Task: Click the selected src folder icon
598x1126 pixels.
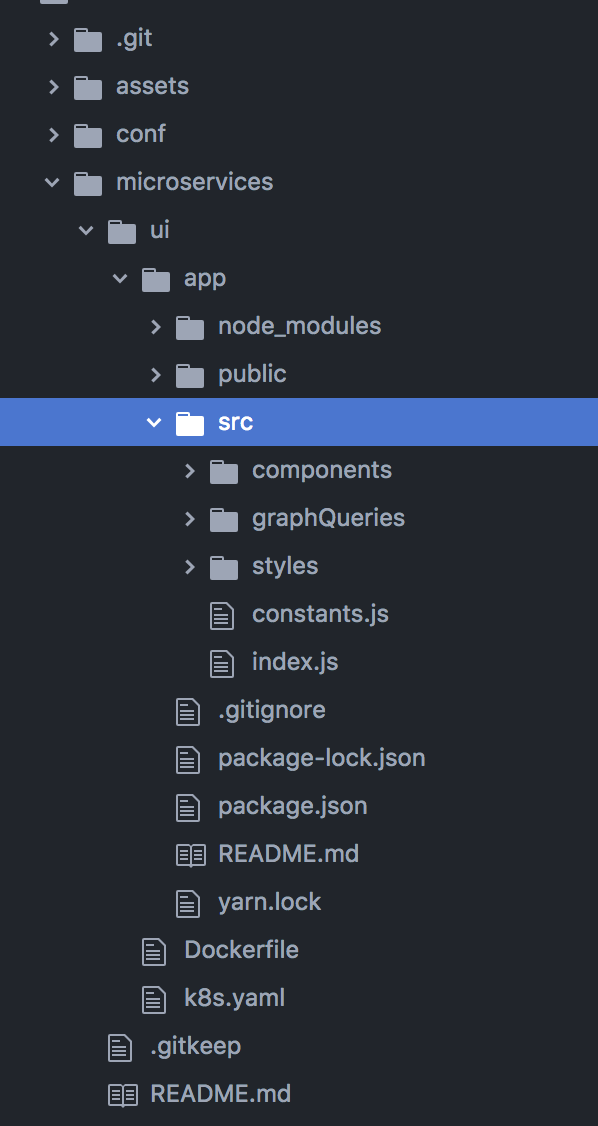Action: tap(190, 422)
